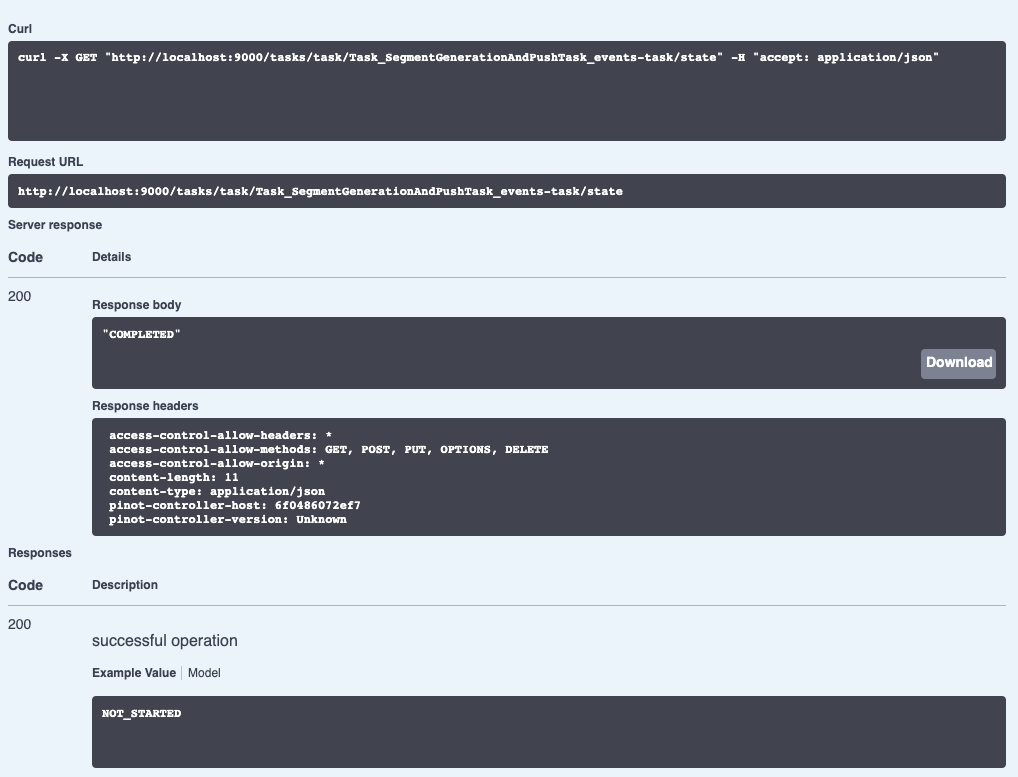Switch to the Model tab
The height and width of the screenshot is (777, 1018).
click(x=204, y=673)
